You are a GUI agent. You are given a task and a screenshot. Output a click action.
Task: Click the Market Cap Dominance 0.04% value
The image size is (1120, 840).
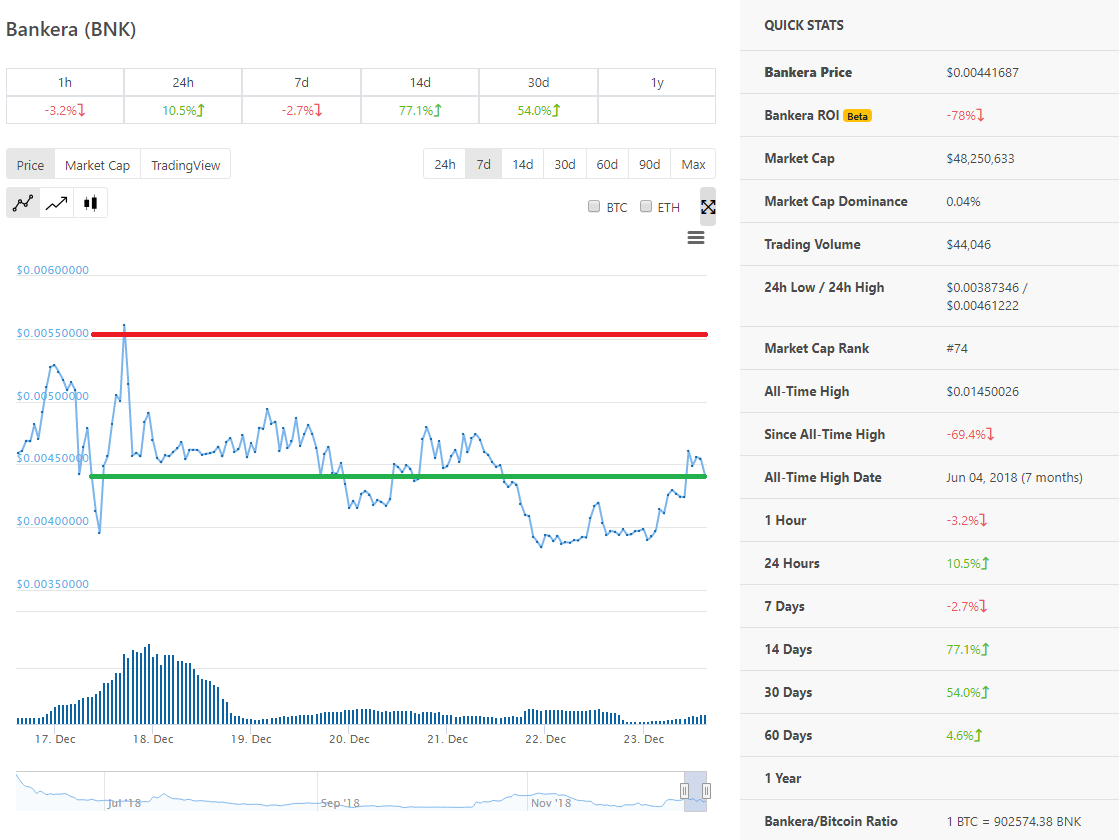click(963, 201)
